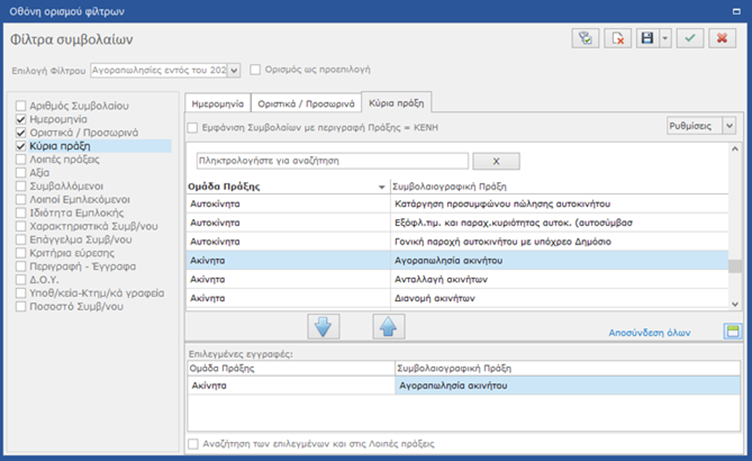Select row Διανομή ακινήτων
The image size is (752, 461).
[457, 298]
